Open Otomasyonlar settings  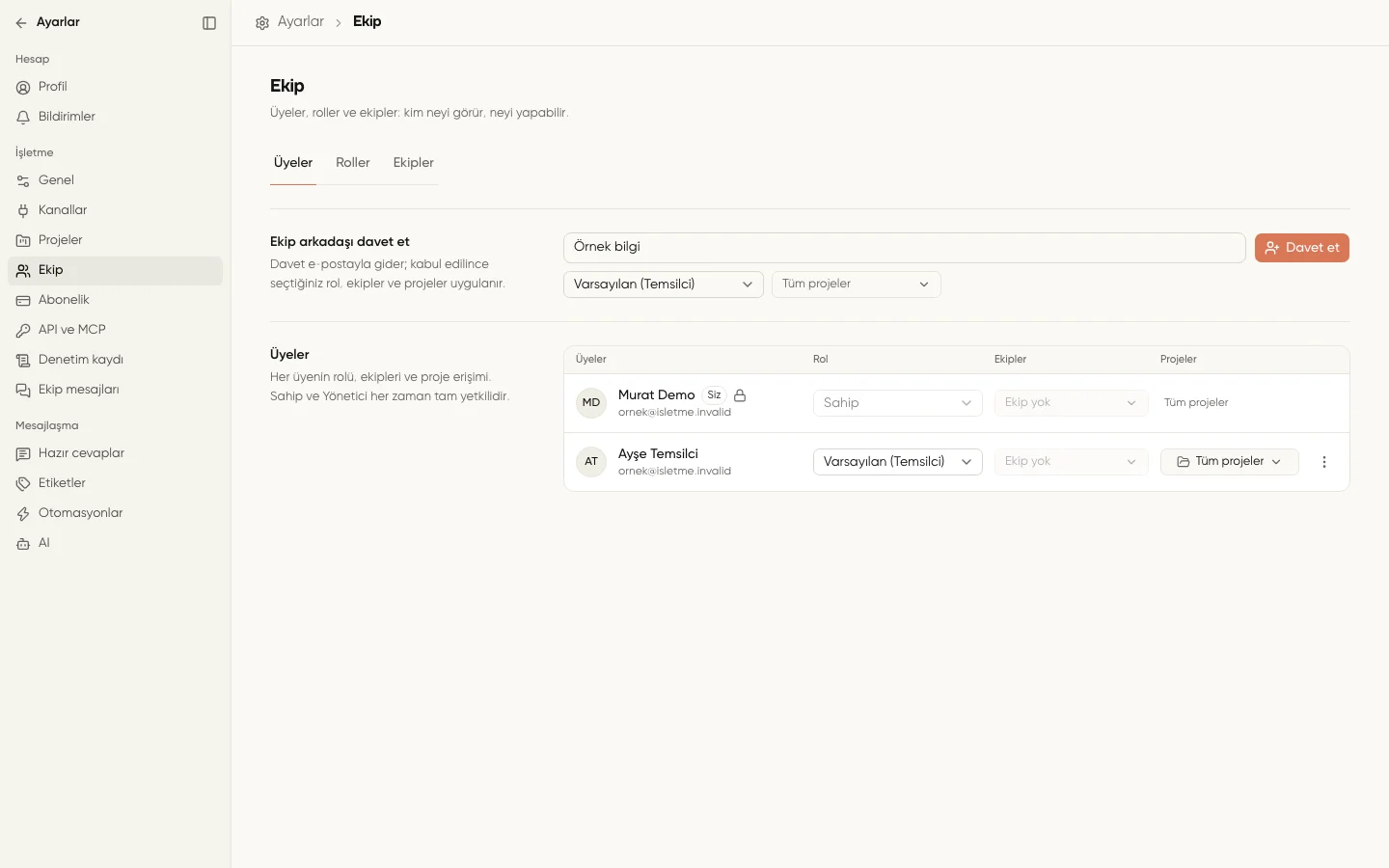[x=115, y=513]
